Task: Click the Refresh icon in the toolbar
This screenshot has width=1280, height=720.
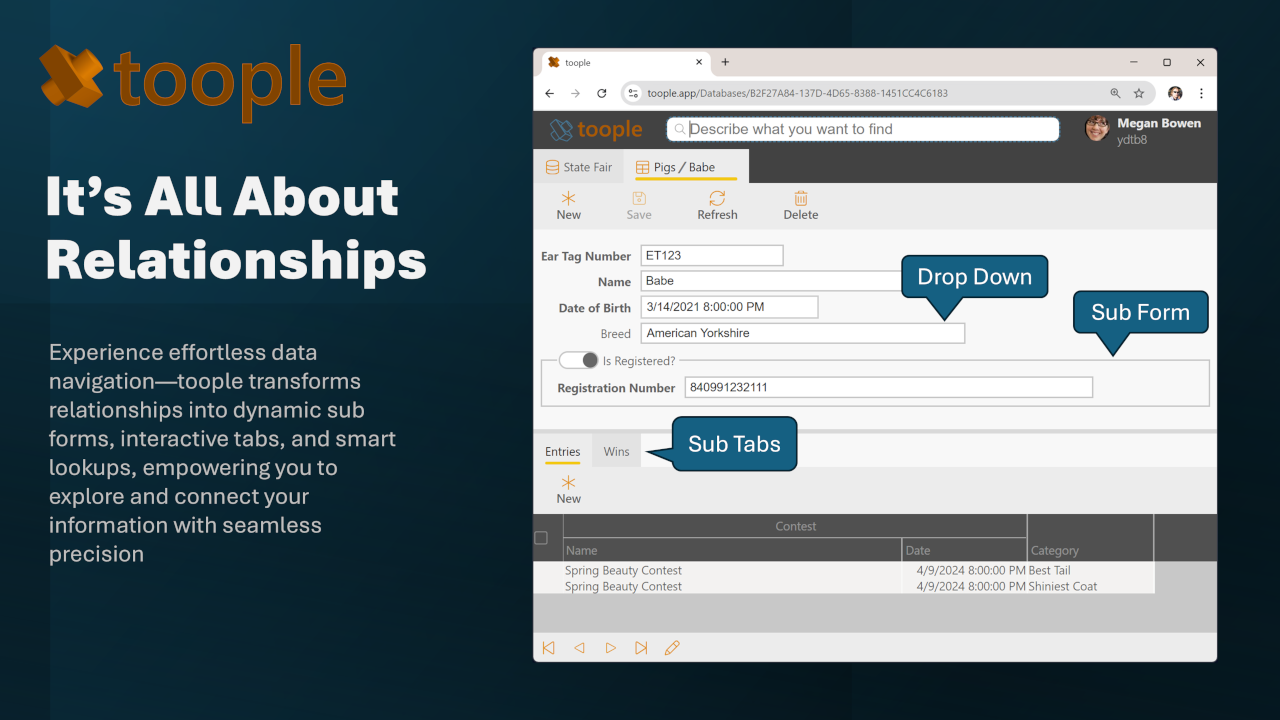Action: click(x=717, y=198)
